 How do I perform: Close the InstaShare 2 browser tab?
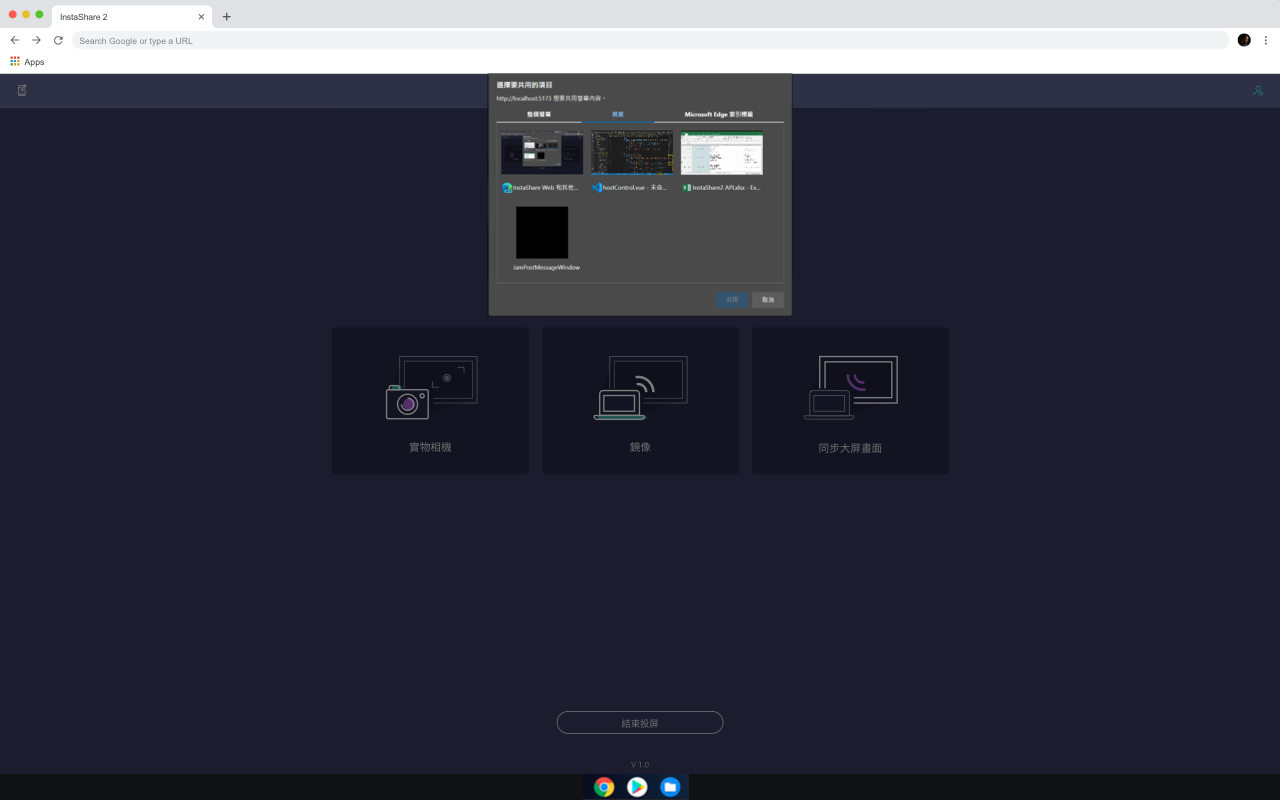click(201, 17)
